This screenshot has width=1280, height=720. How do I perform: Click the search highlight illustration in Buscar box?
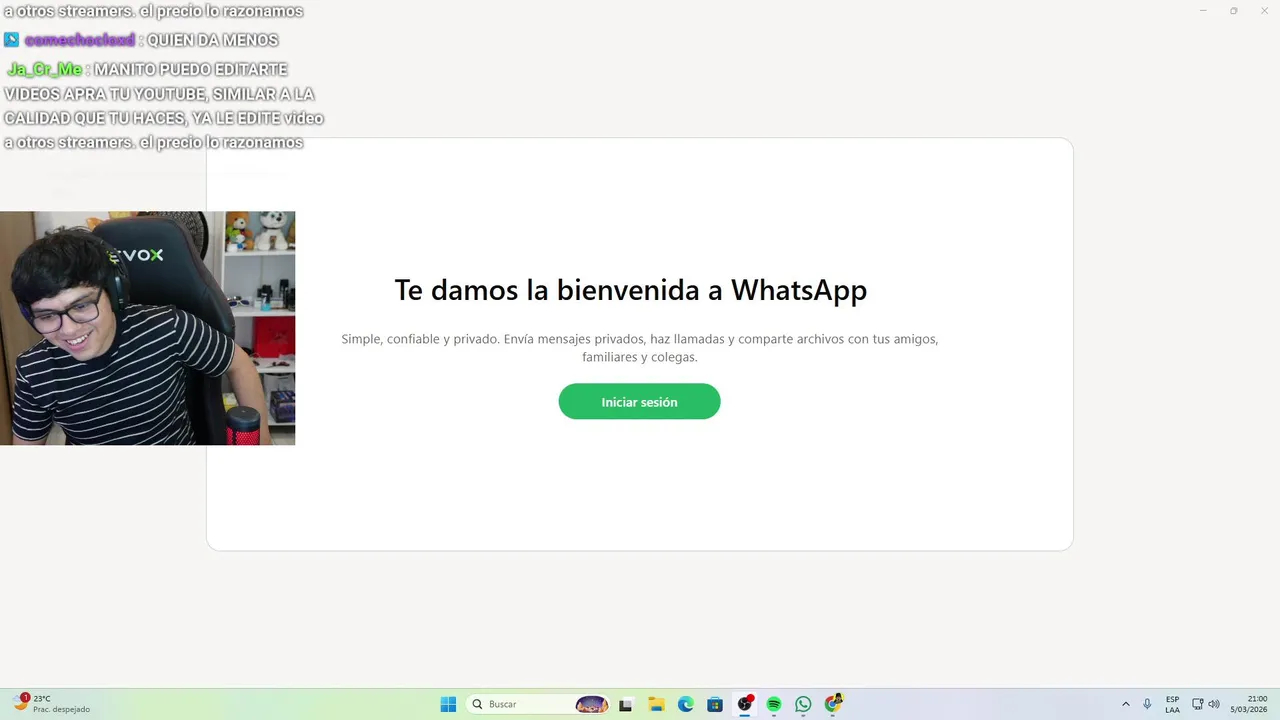pyautogui.click(x=592, y=704)
